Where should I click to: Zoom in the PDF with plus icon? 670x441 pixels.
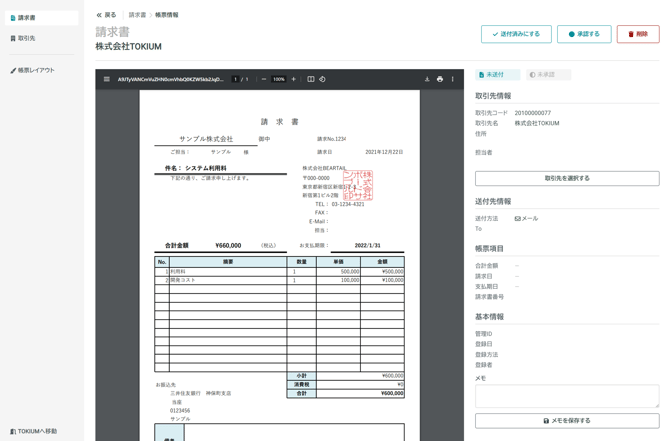pyautogui.click(x=293, y=79)
